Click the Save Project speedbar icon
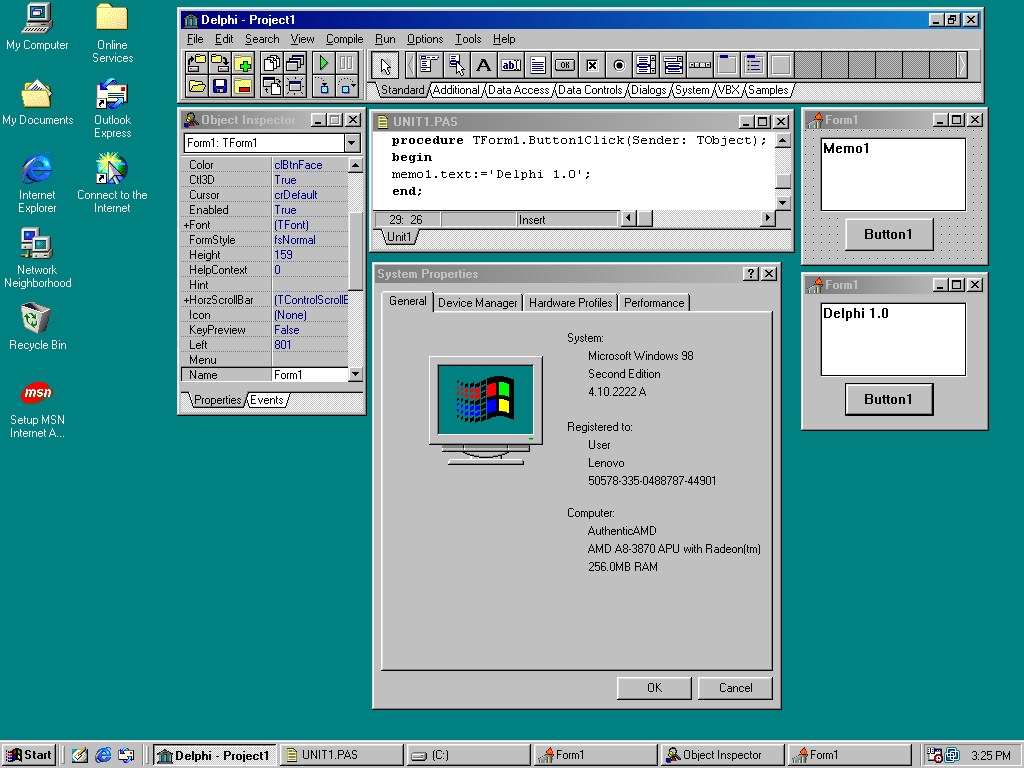 (219, 63)
